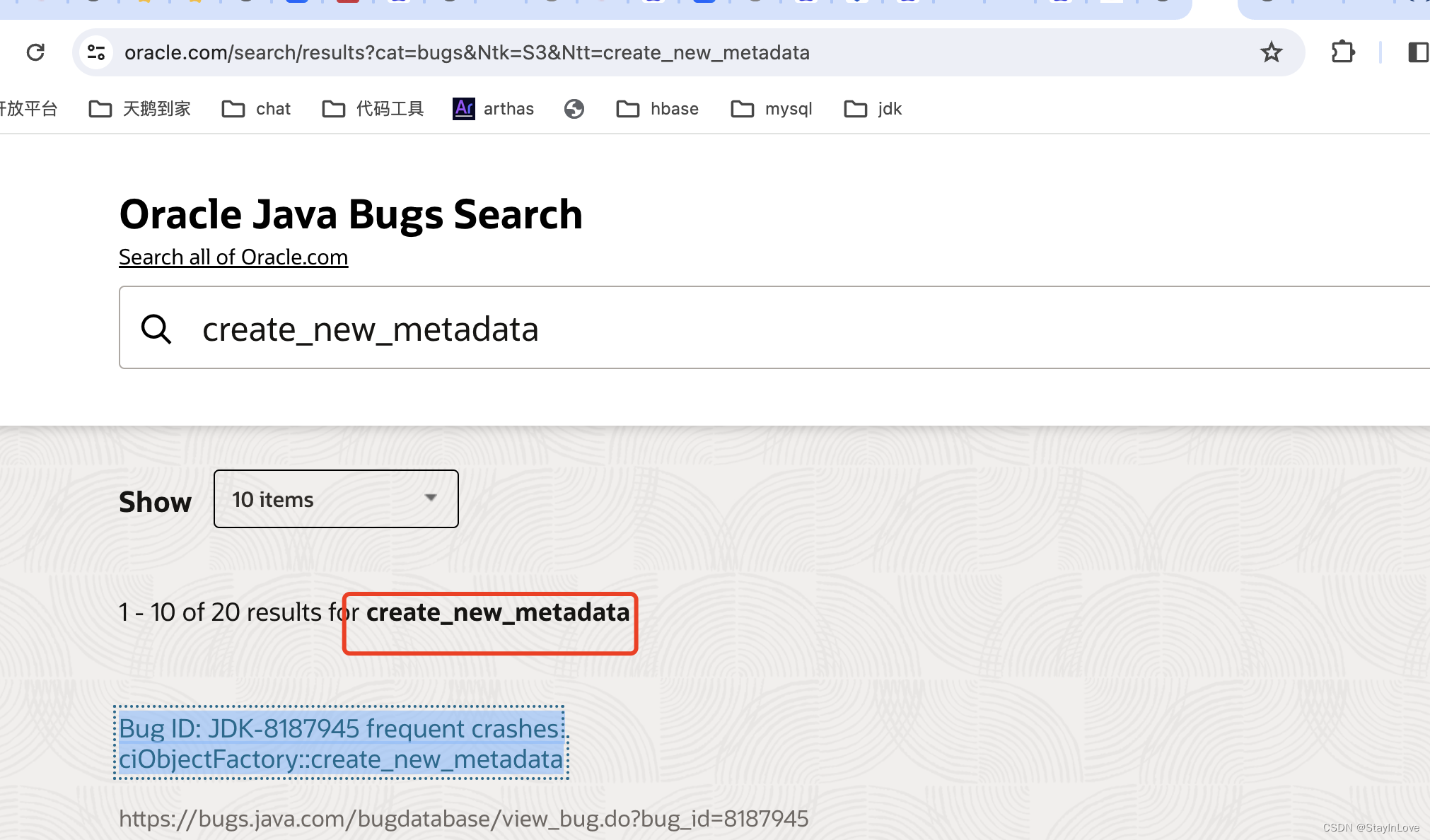Click the browser extensions puzzle icon

(1343, 52)
